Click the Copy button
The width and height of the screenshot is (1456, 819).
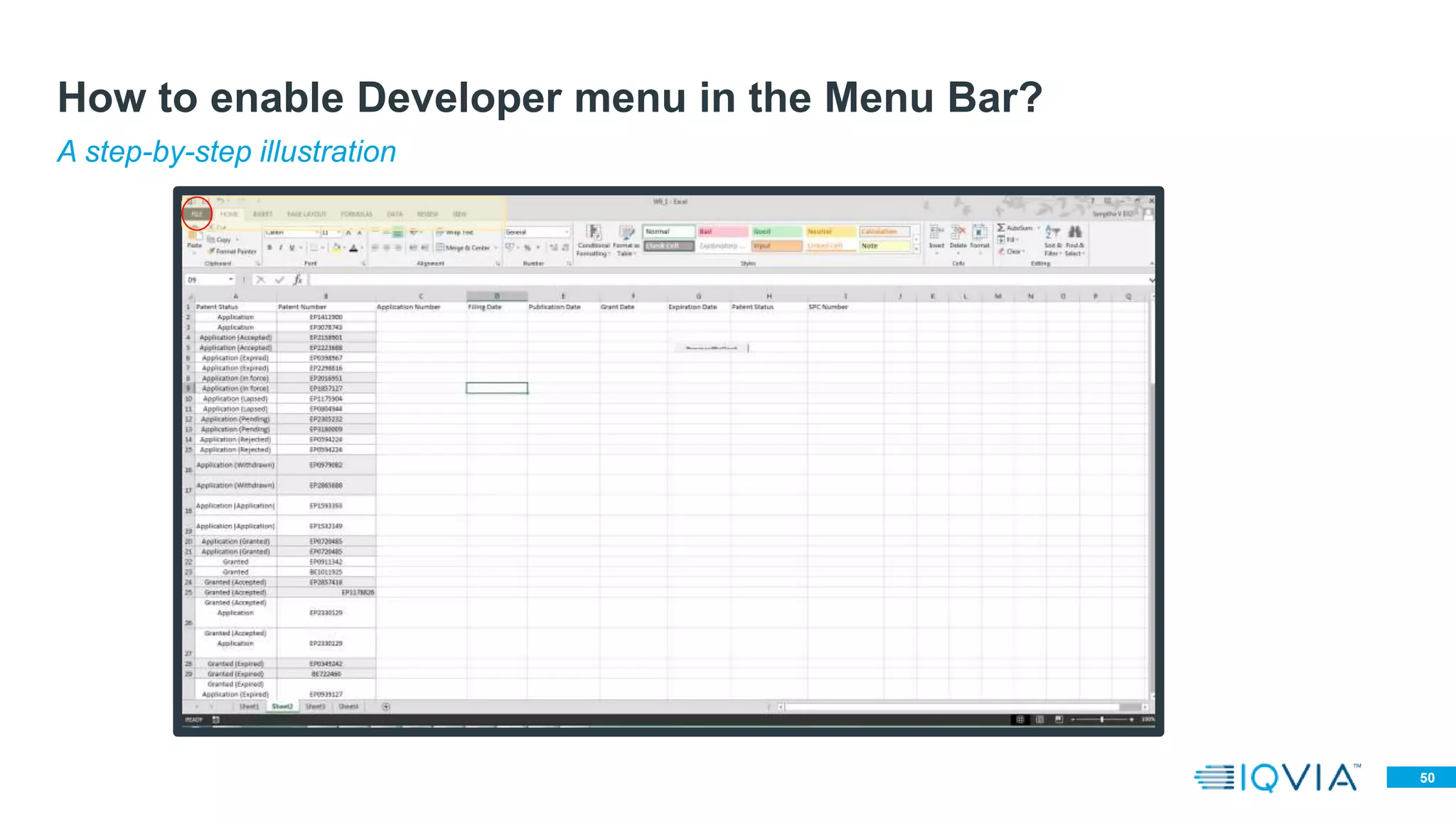[x=220, y=240]
